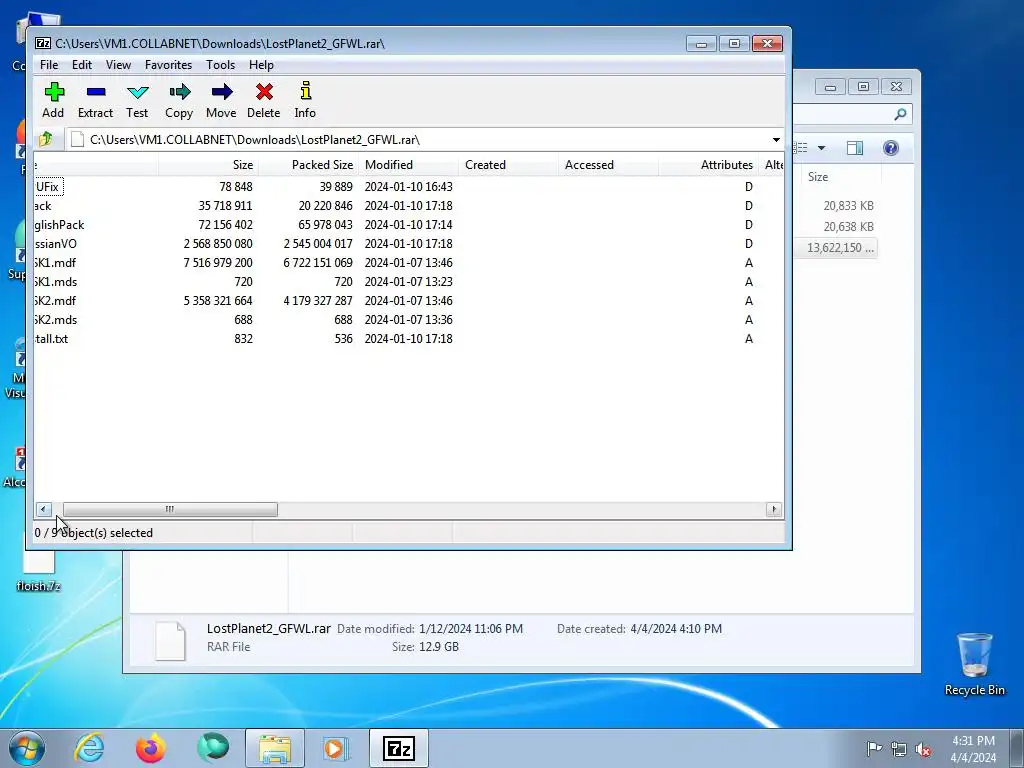Open the Edit menu
Image resolution: width=1024 pixels, height=768 pixels.
tap(82, 65)
